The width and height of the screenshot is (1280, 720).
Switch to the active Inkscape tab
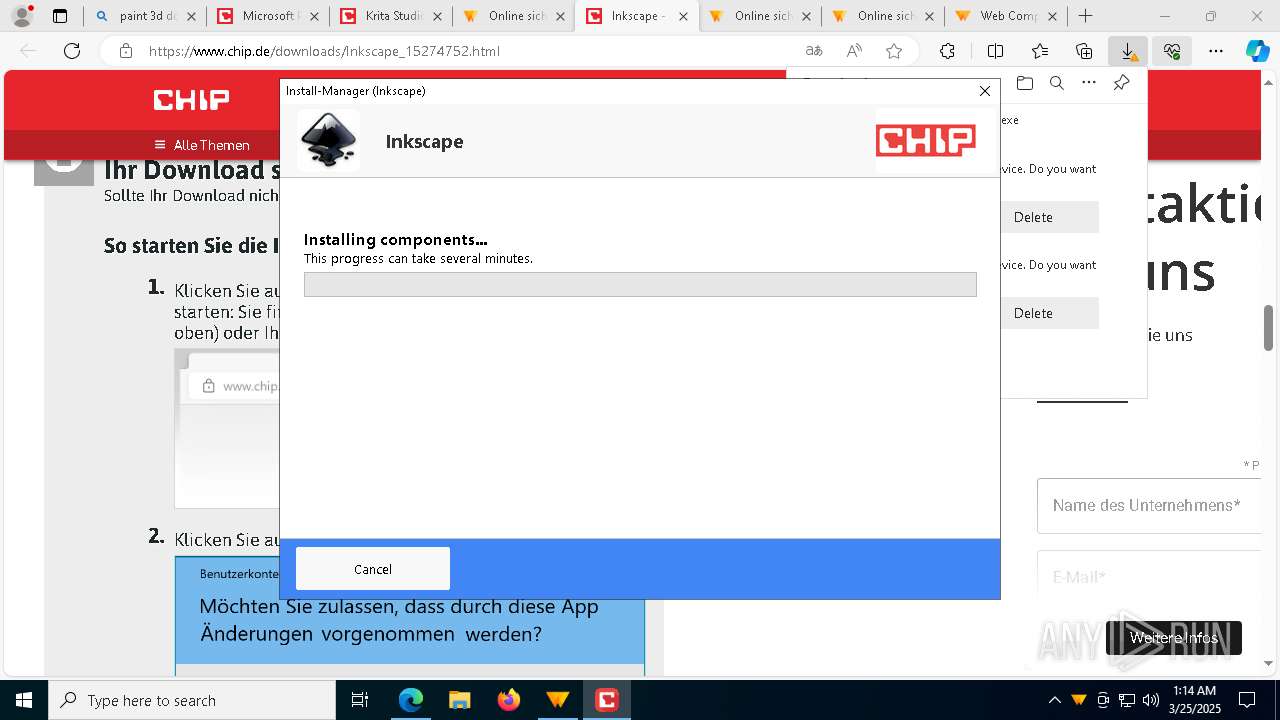(638, 16)
